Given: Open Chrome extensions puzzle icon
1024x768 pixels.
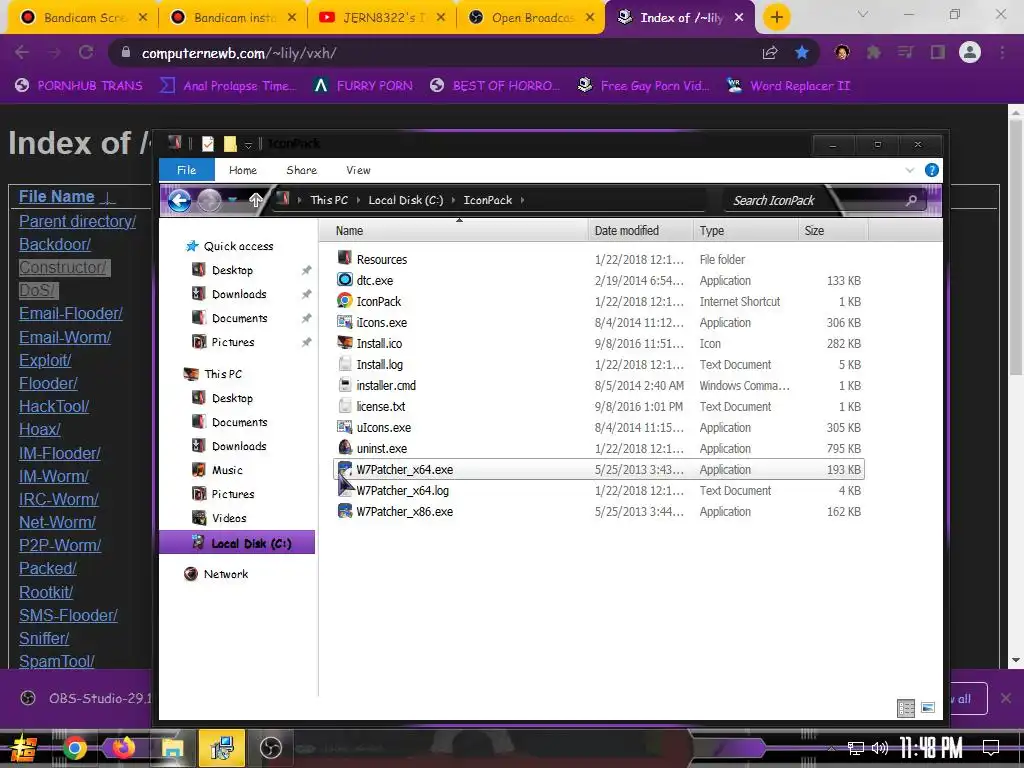Looking at the screenshot, I should coord(873,53).
